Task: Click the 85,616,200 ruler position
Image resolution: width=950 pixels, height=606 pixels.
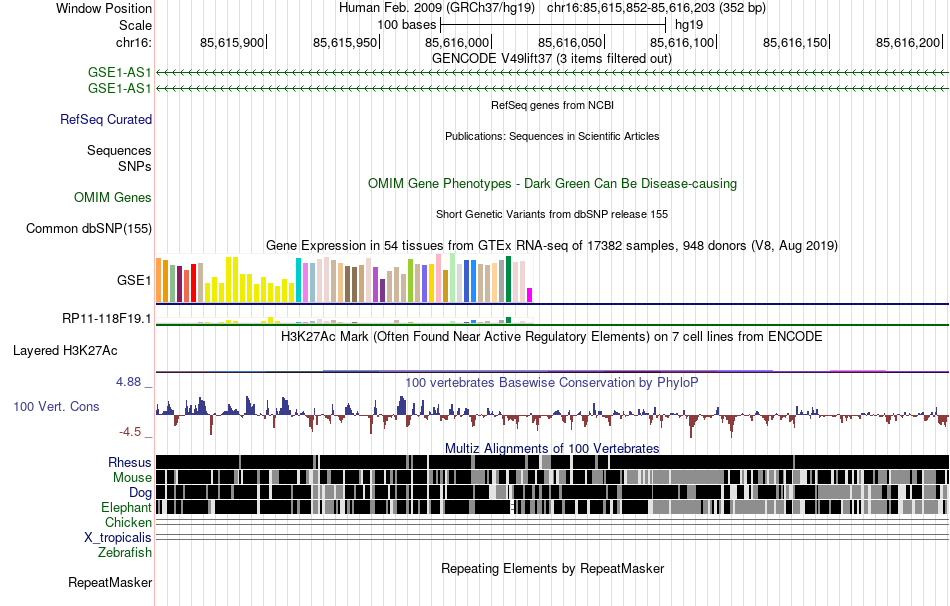Action: tap(908, 42)
